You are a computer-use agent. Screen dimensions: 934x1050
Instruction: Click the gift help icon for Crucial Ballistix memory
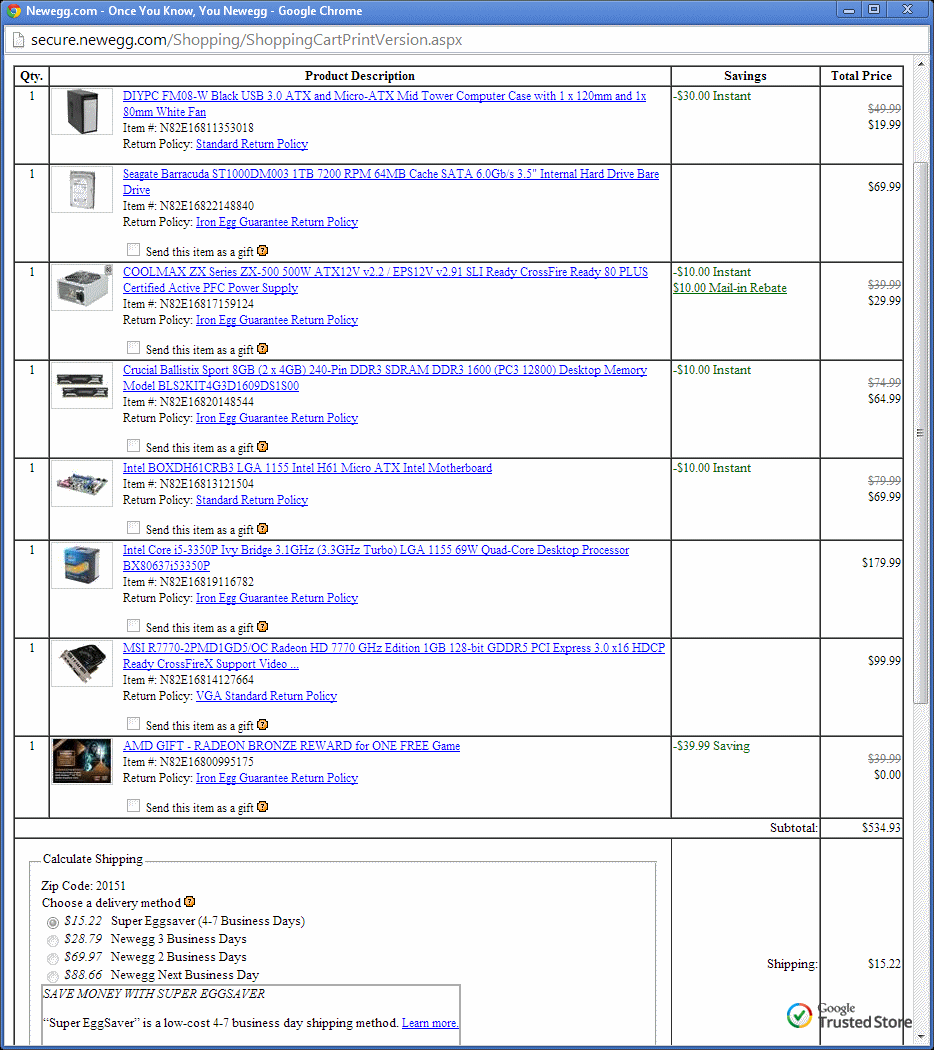click(x=262, y=446)
